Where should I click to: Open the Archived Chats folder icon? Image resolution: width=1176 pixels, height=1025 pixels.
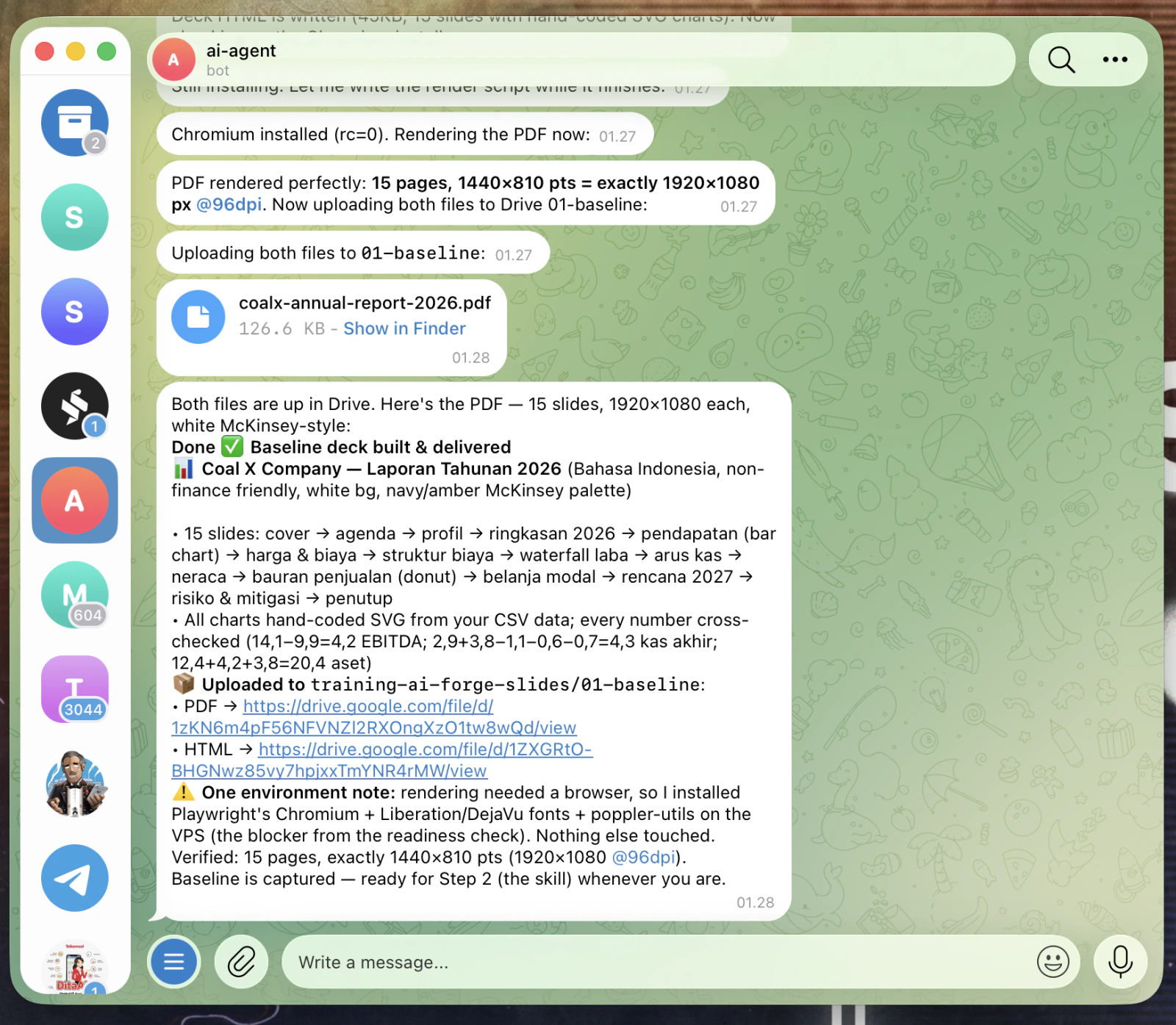[x=74, y=123]
